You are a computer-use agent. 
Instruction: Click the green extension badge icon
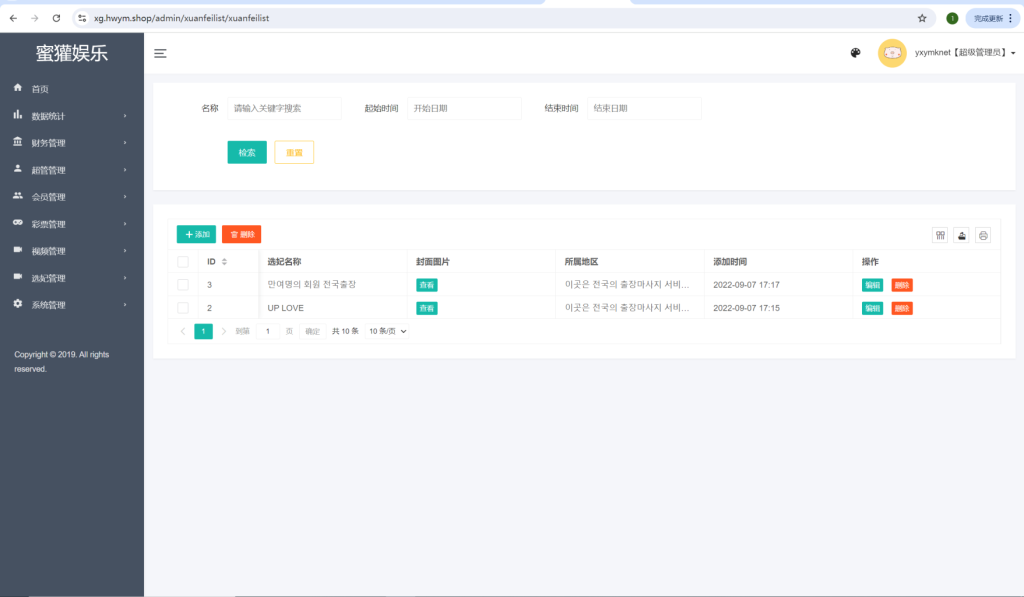pyautogui.click(x=952, y=18)
